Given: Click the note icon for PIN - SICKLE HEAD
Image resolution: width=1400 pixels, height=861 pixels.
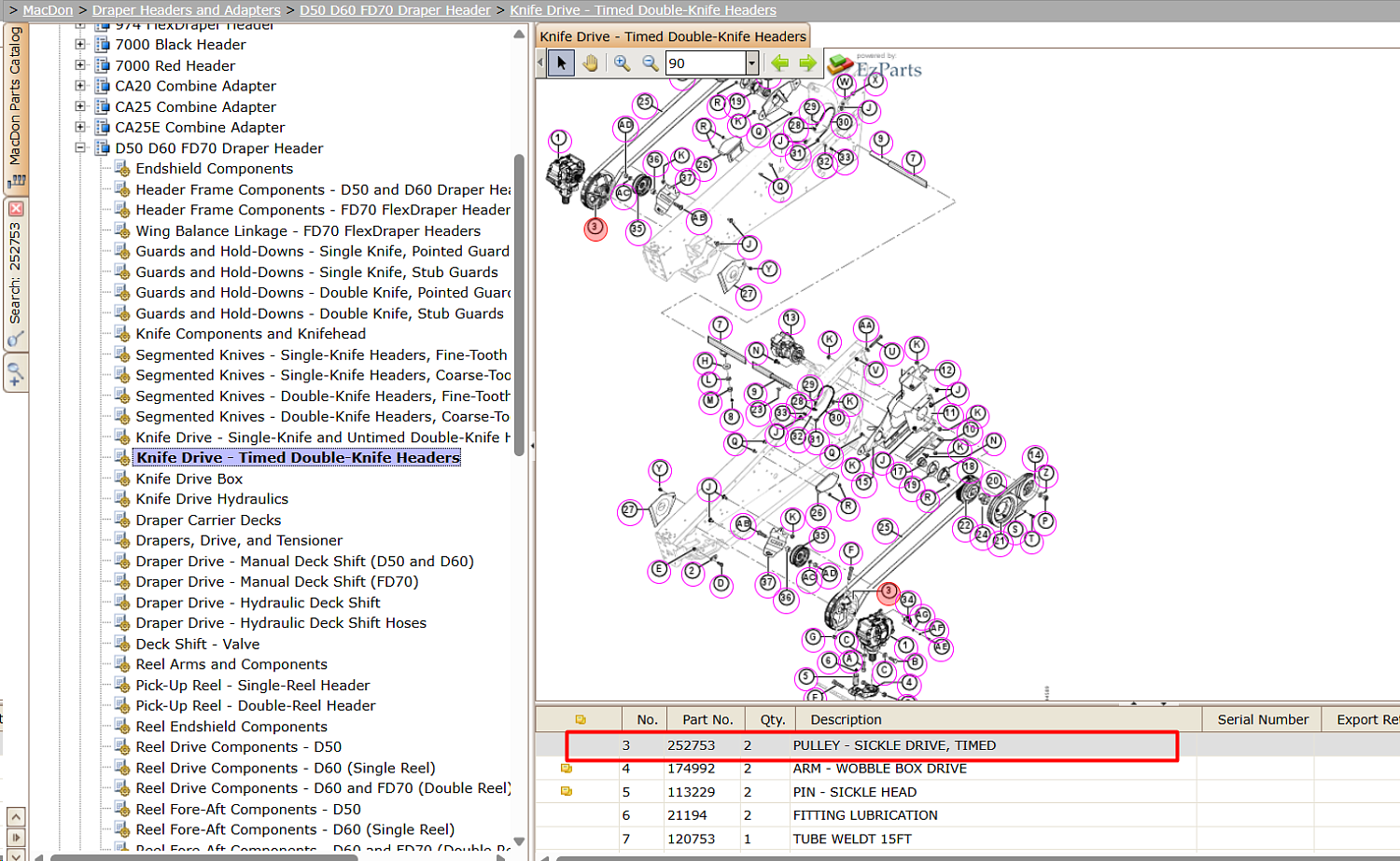Looking at the screenshot, I should click(566, 792).
